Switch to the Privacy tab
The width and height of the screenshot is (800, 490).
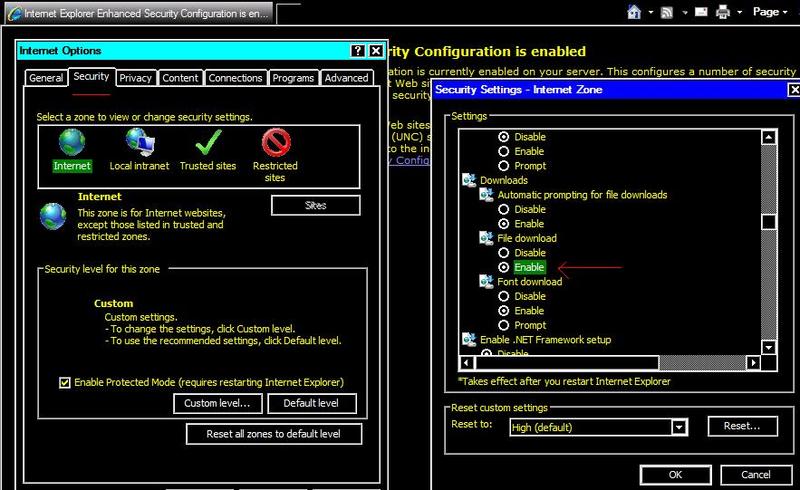coord(136,78)
